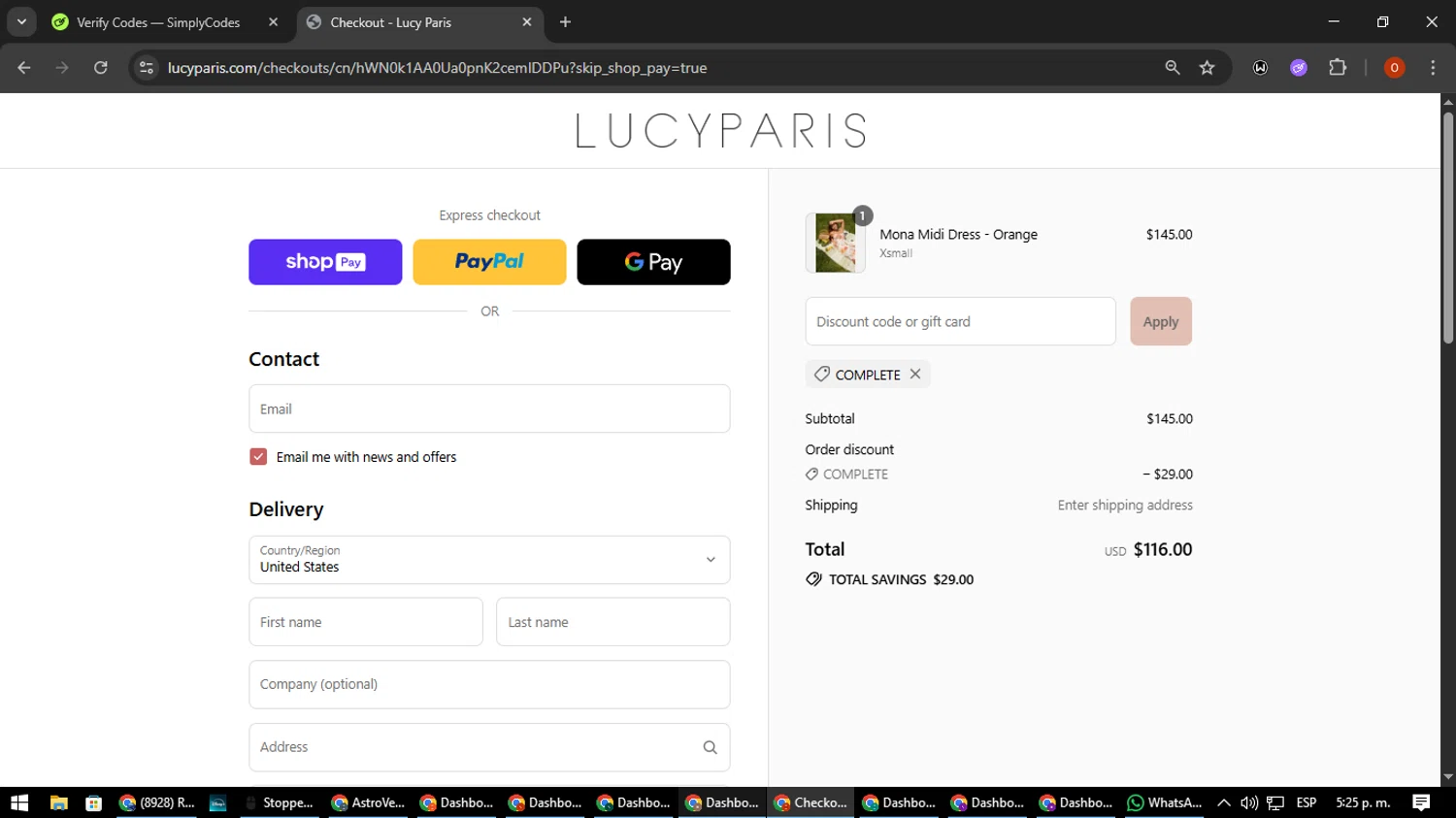Open the notifications action center icon
Screen dimensions: 1456x818
1421,802
